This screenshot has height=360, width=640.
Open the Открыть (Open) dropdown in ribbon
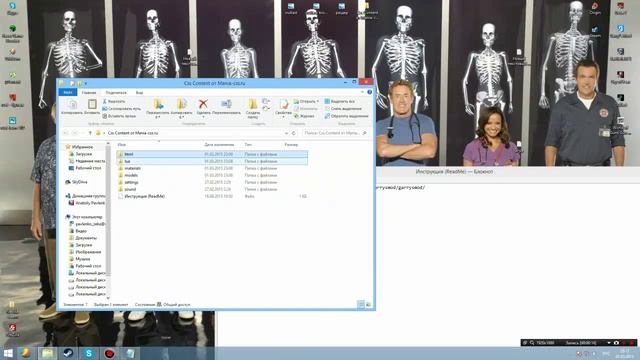pos(307,101)
